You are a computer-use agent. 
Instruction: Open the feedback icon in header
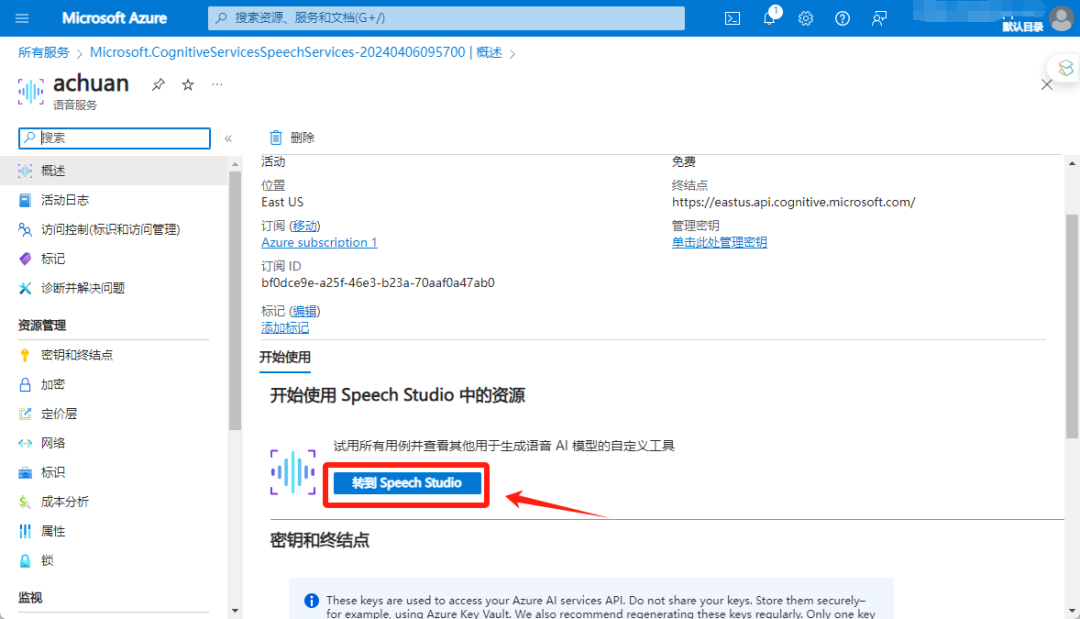point(879,19)
